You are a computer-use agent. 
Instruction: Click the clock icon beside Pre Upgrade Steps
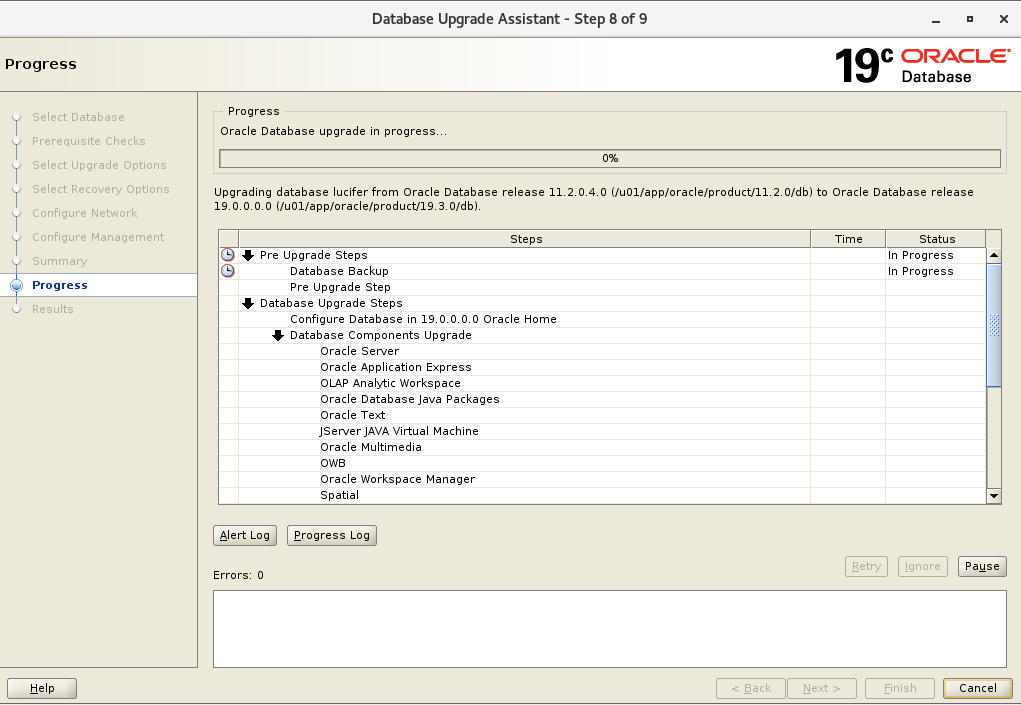point(228,255)
